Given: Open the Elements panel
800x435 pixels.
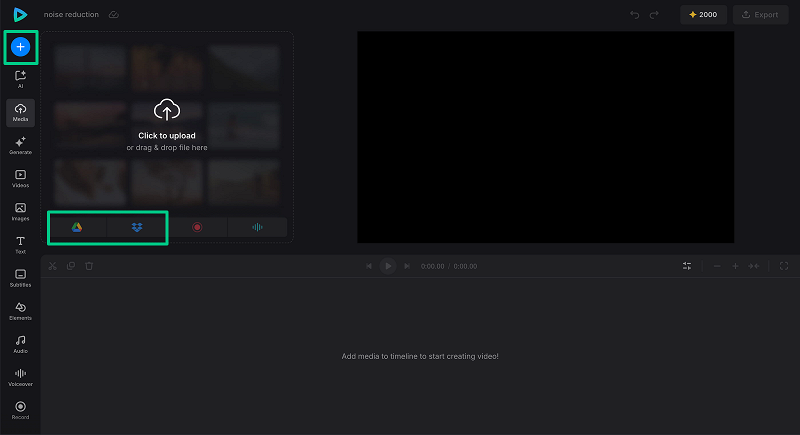Looking at the screenshot, I should 20,311.
